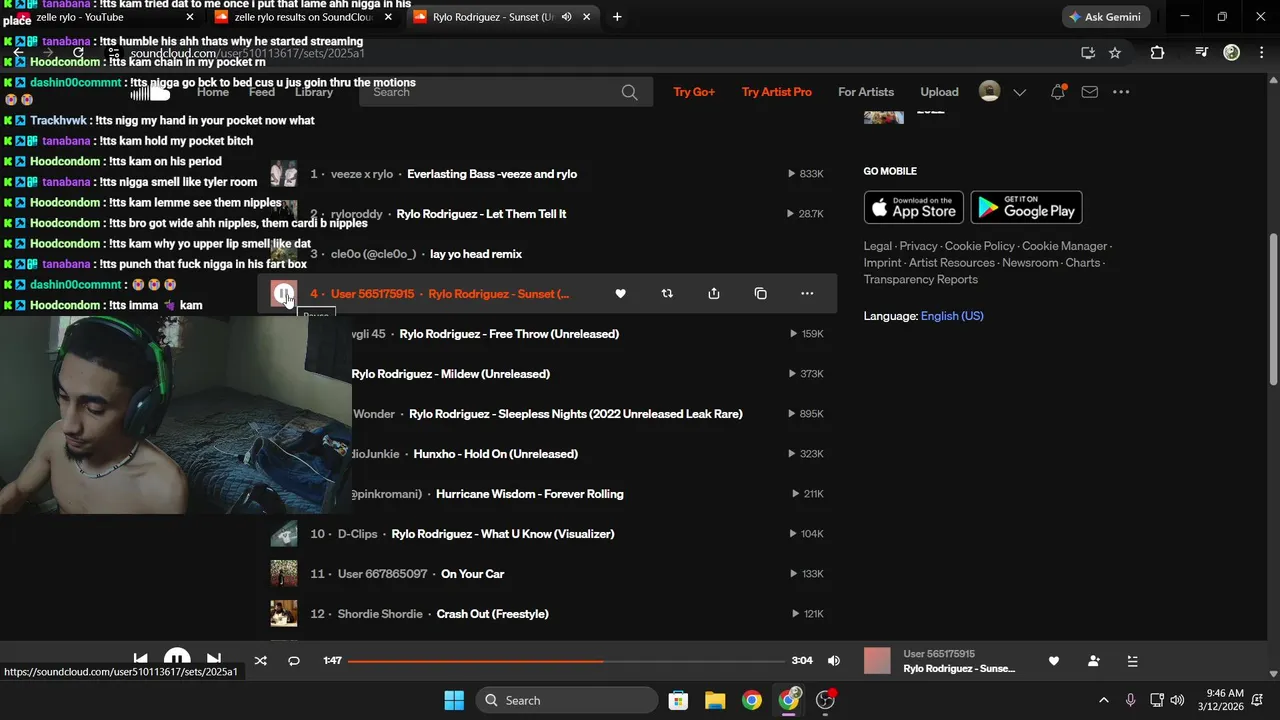The width and height of the screenshot is (1280, 720).
Task: Open For Artists page
Action: click(866, 92)
